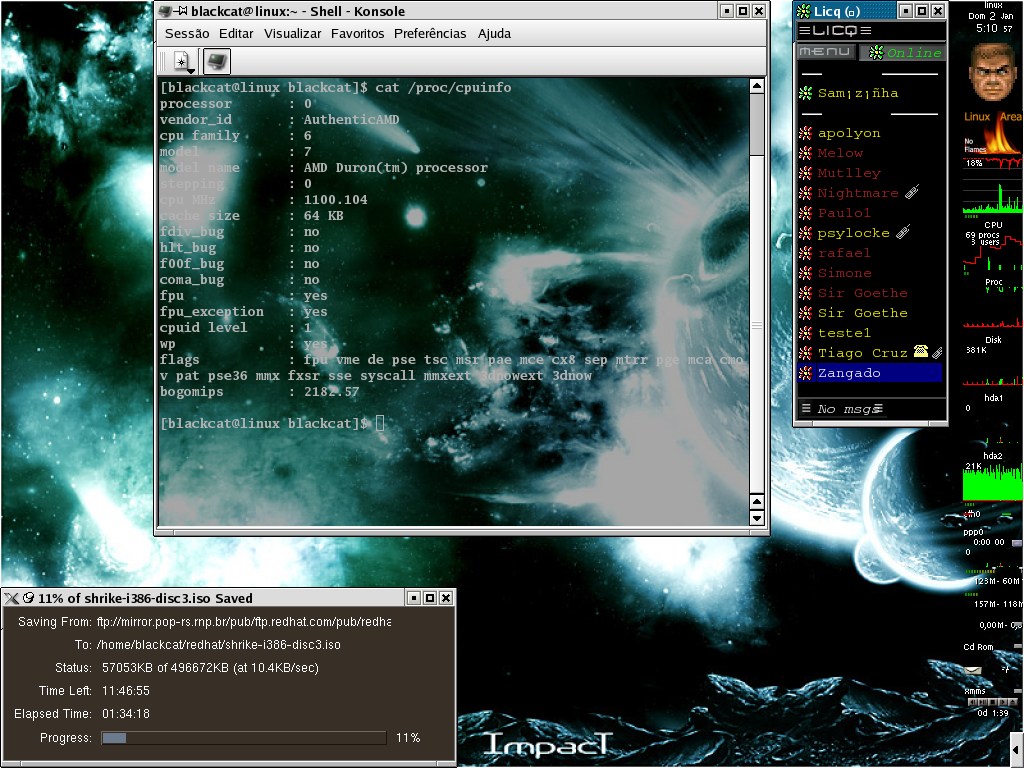This screenshot has width=1024, height=768.
Task: Open the Sessão menu in Konsole
Action: tap(187, 33)
